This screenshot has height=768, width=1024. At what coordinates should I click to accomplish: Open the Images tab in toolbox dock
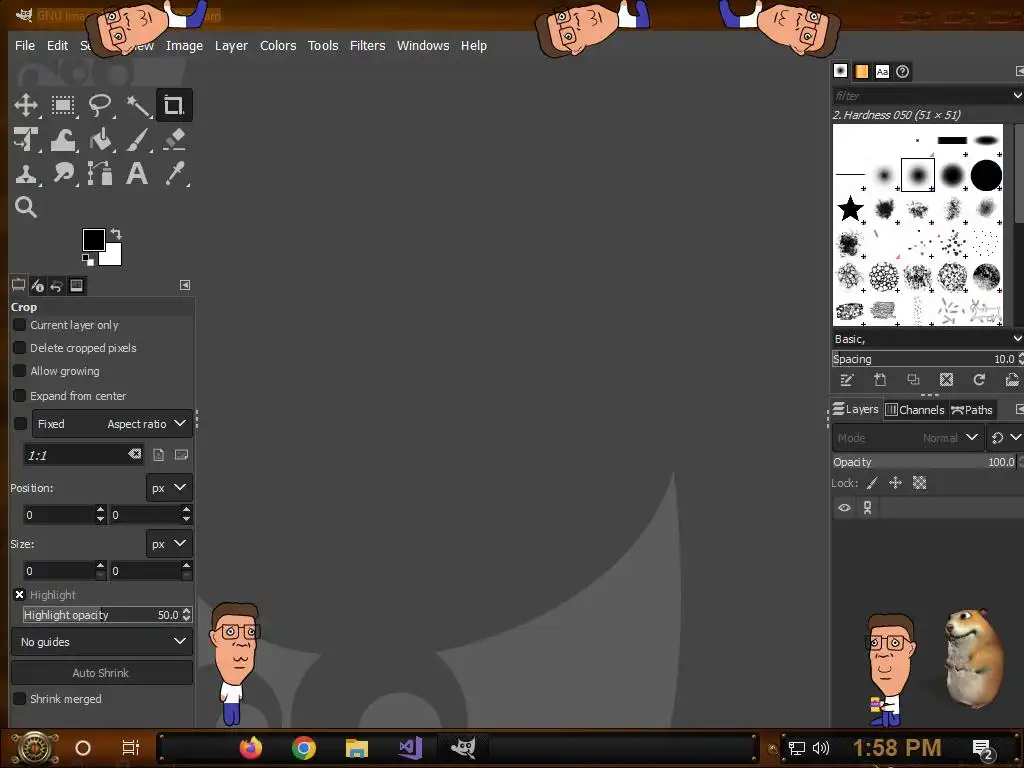[x=76, y=285]
